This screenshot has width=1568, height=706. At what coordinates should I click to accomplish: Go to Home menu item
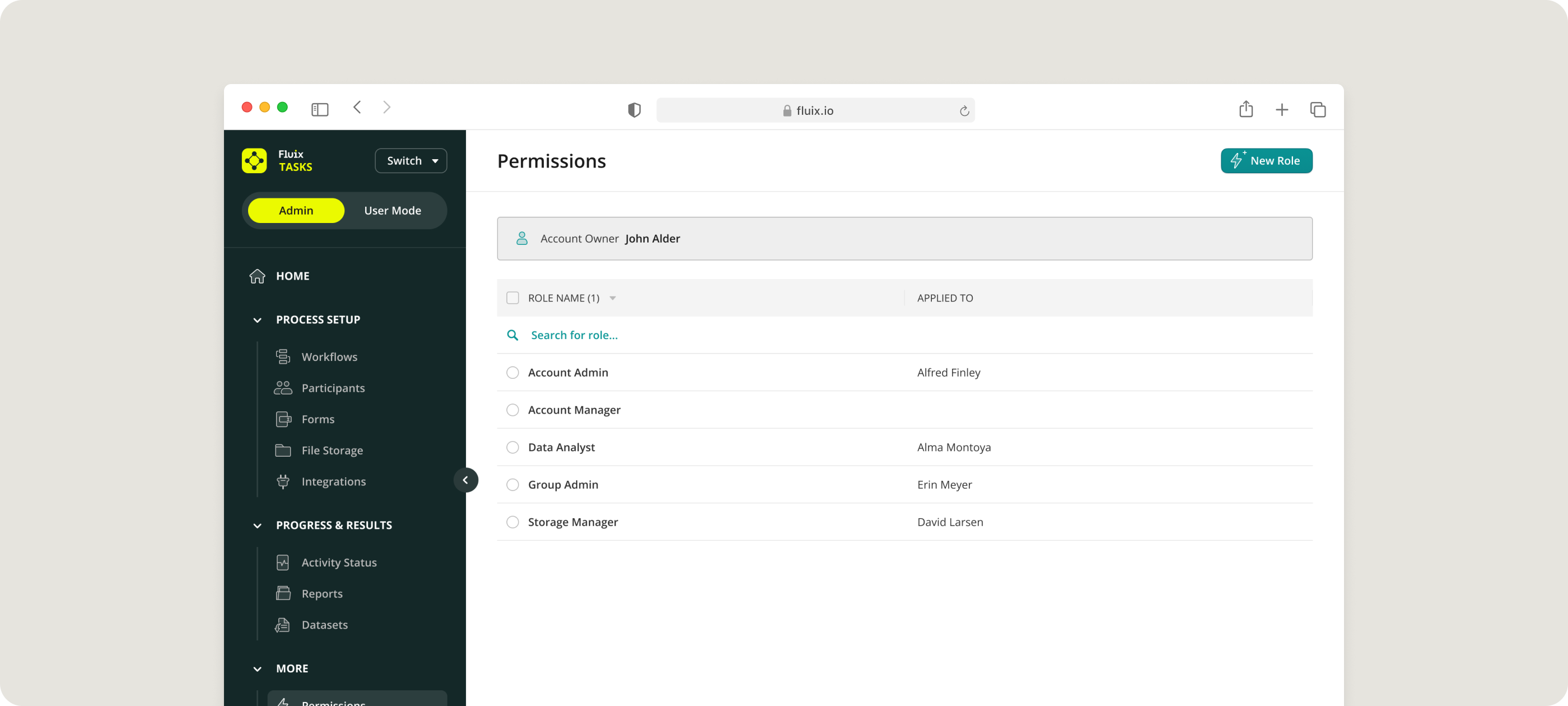tap(292, 276)
